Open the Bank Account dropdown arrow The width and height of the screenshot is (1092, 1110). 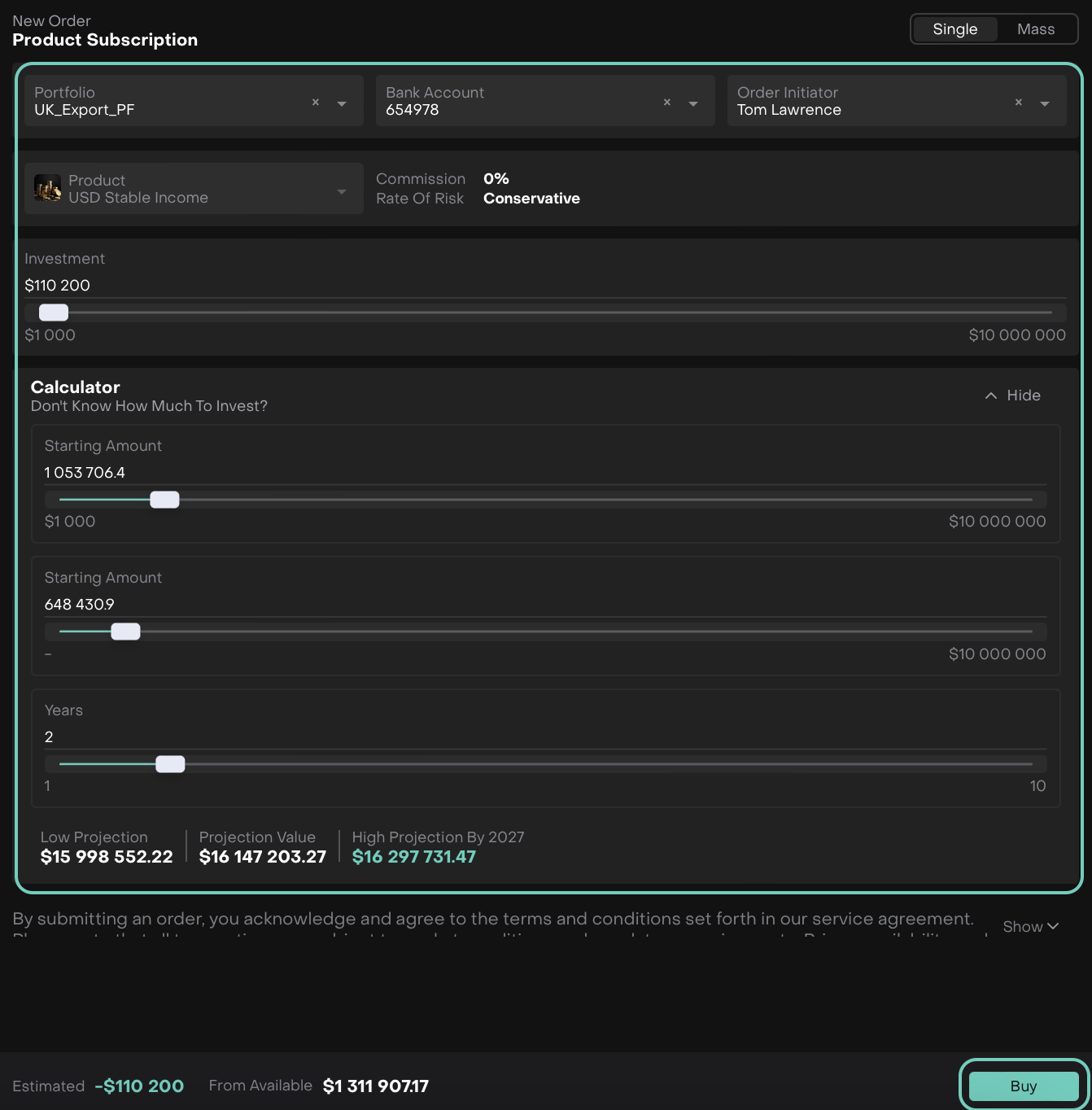point(693,103)
